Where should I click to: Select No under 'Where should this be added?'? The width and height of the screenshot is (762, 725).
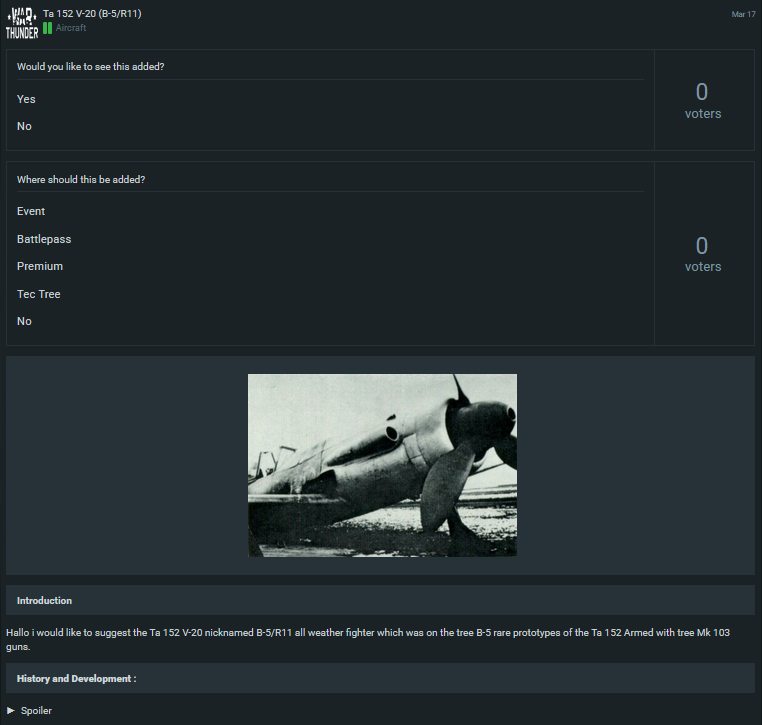[x=24, y=321]
